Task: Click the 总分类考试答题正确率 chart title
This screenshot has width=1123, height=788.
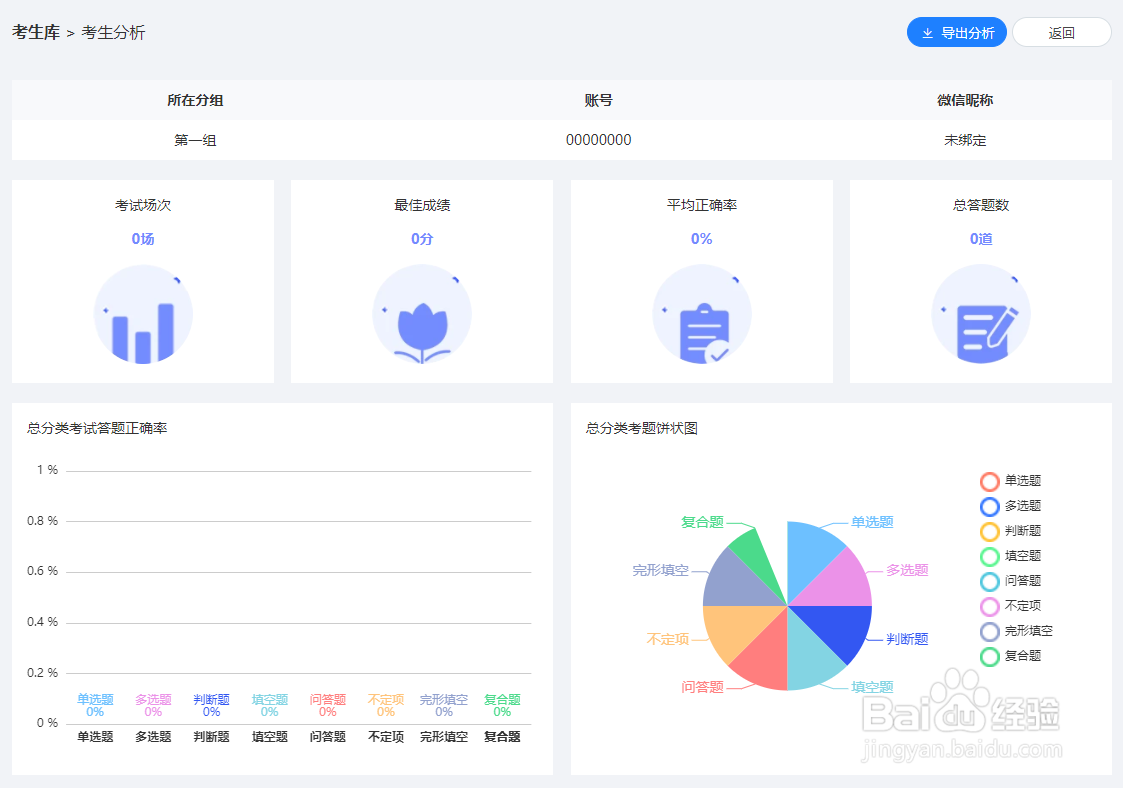Action: click(x=97, y=428)
